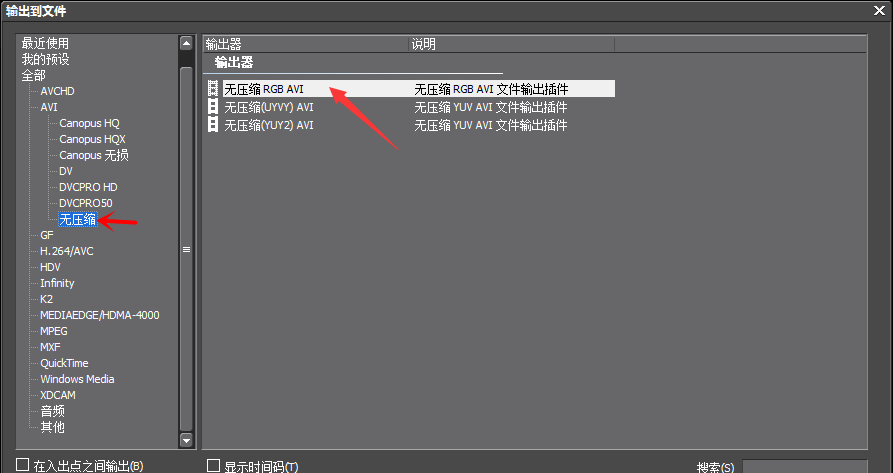Click the 搜索 search input field
This screenshot has width=893, height=473.
click(805, 466)
